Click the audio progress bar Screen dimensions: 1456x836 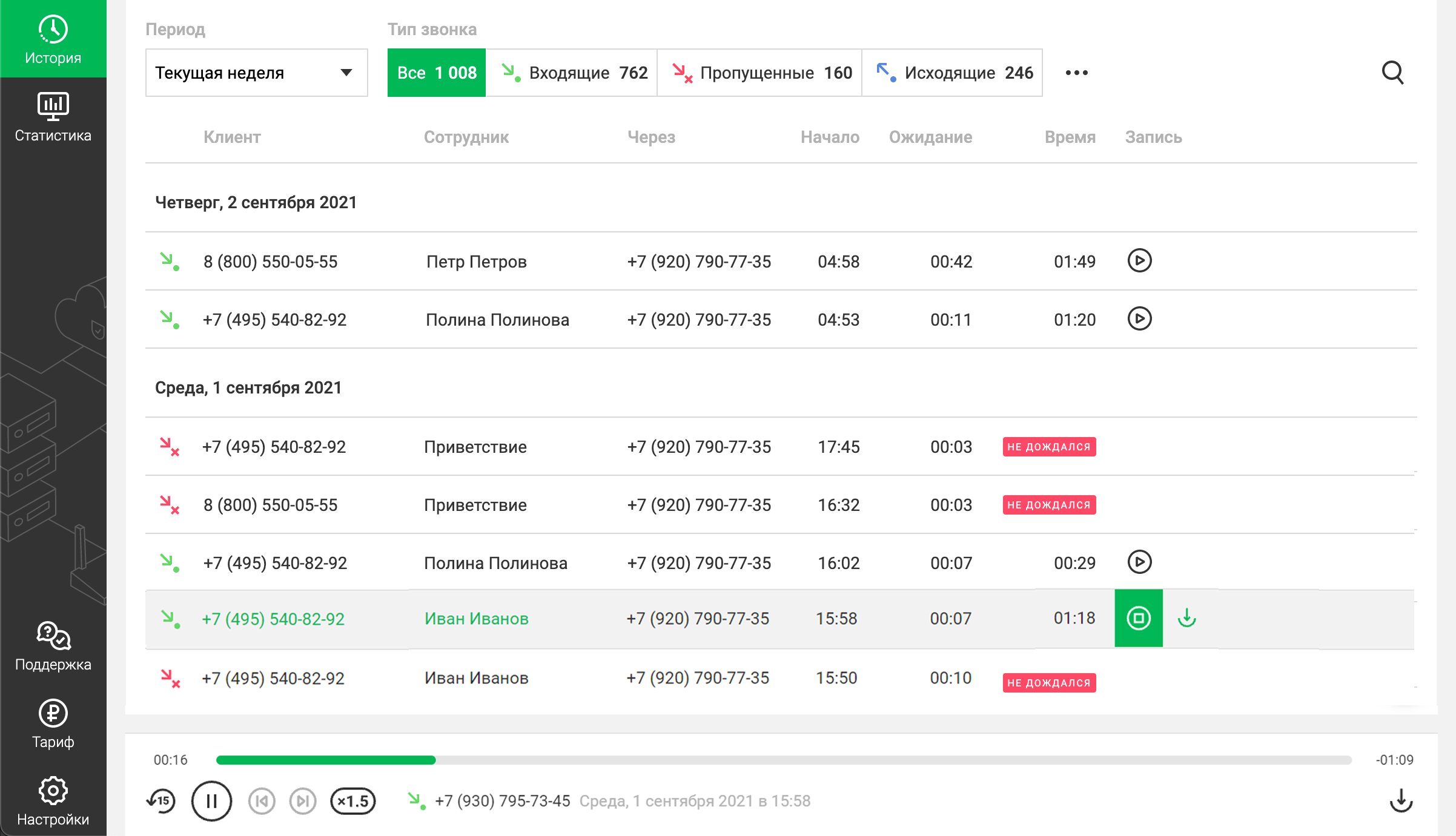point(784,760)
